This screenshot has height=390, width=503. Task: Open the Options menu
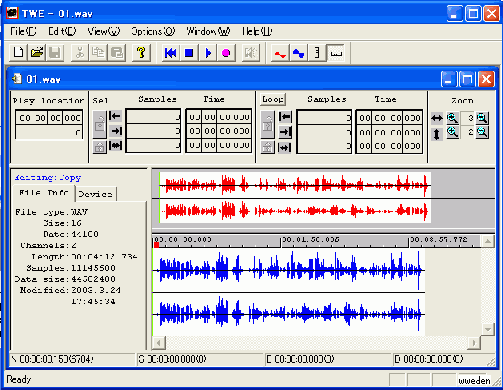153,31
